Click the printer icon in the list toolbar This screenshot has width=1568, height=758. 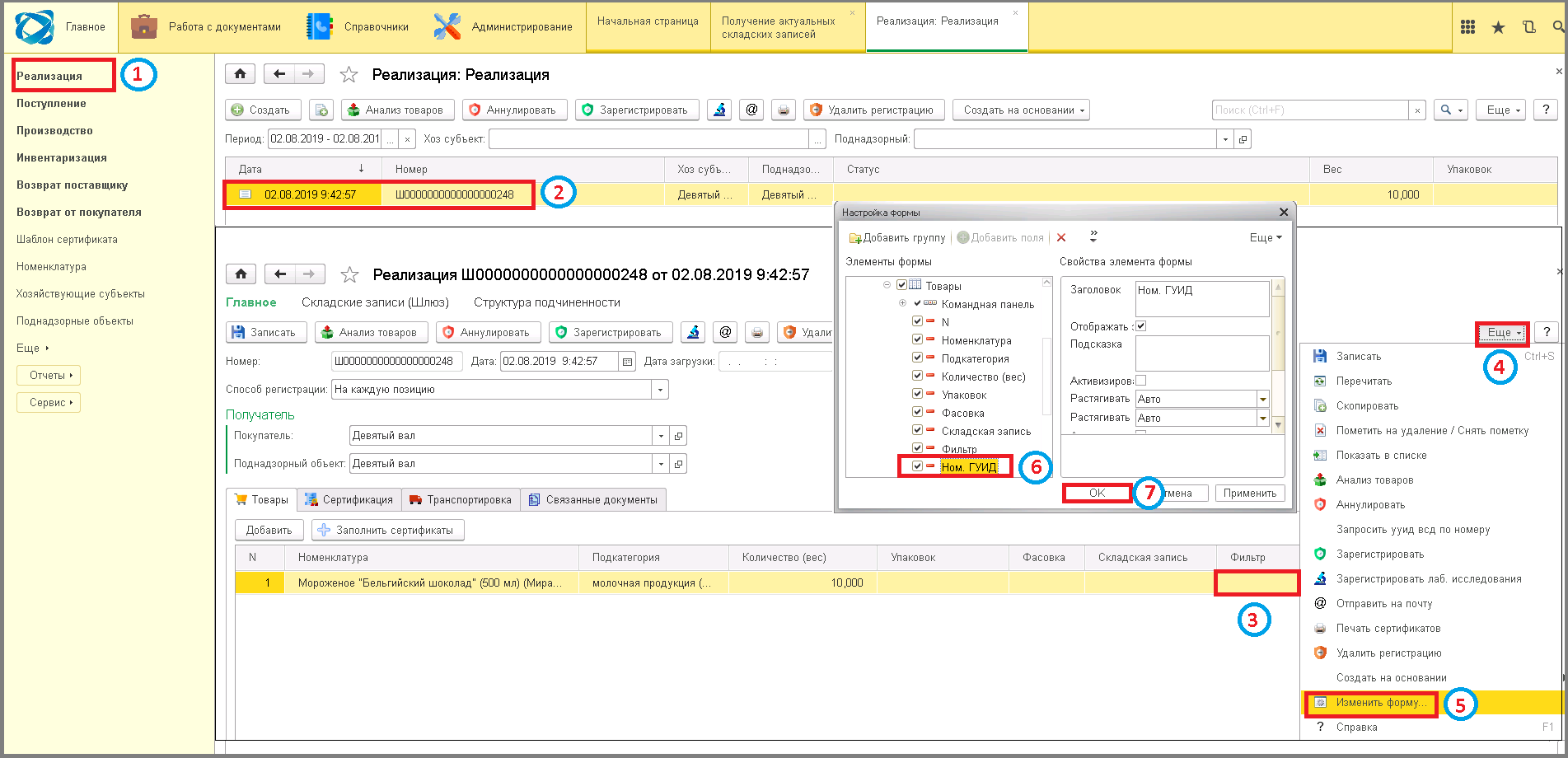click(x=783, y=110)
